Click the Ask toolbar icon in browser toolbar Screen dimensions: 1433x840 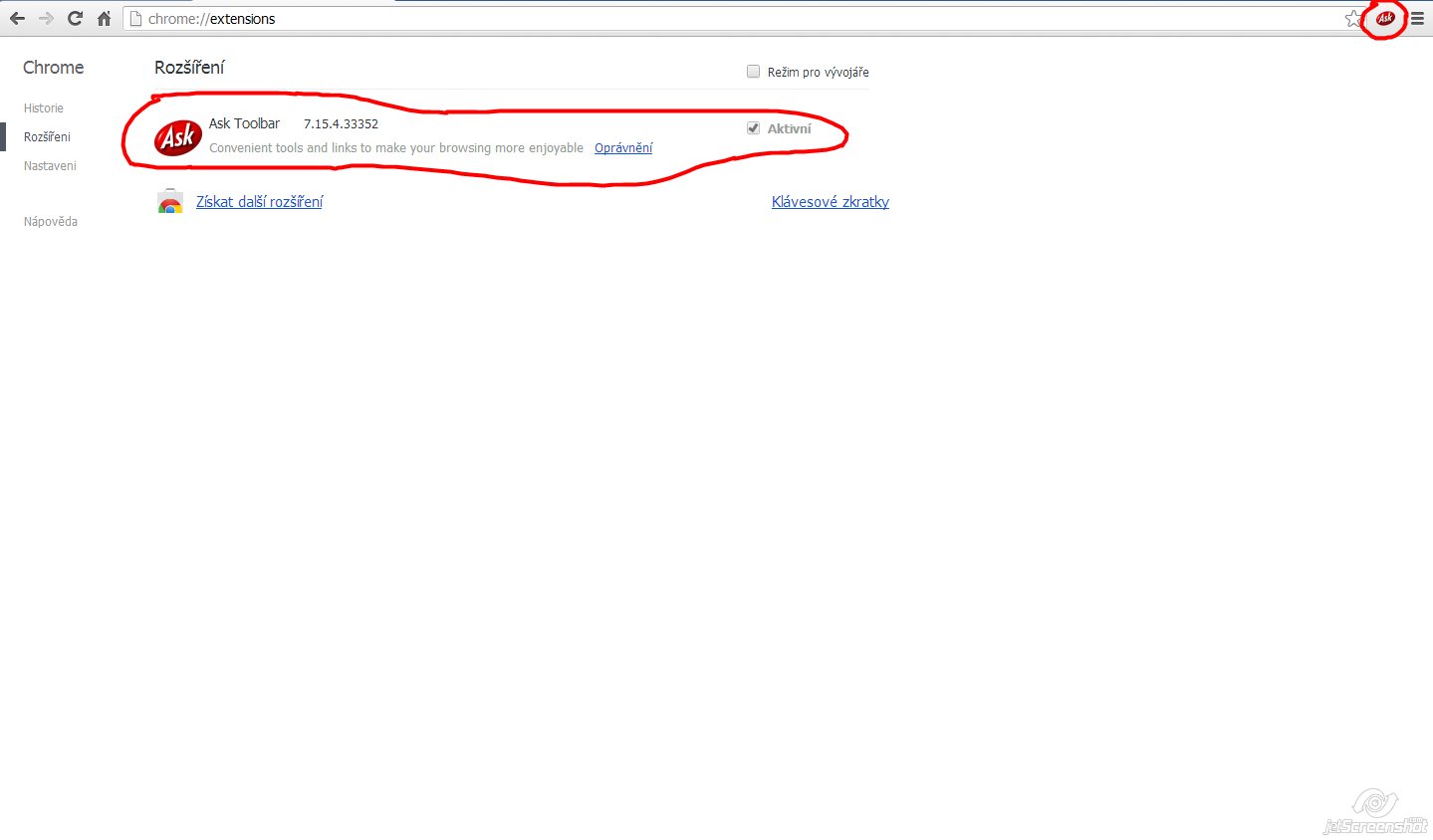point(1384,18)
